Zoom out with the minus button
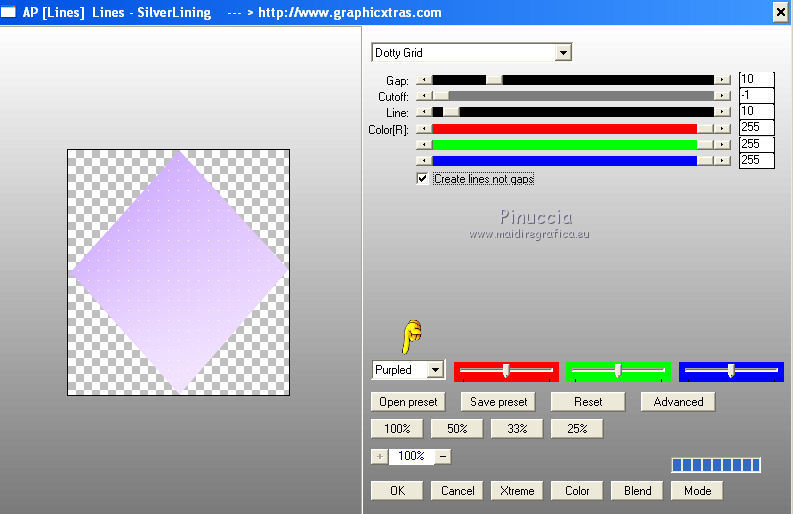The height and width of the screenshot is (514, 793). [x=443, y=456]
